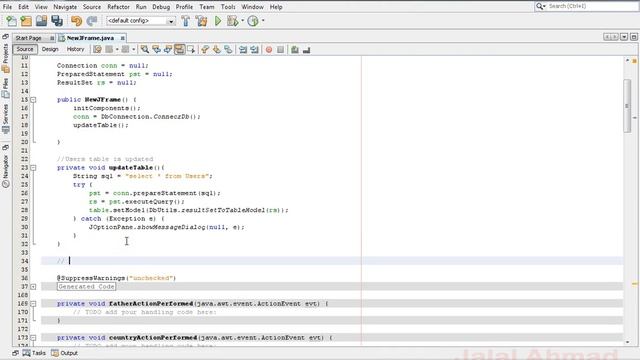The height and width of the screenshot is (360, 640).
Task: Close the Start Page tab
Action: click(x=52, y=38)
